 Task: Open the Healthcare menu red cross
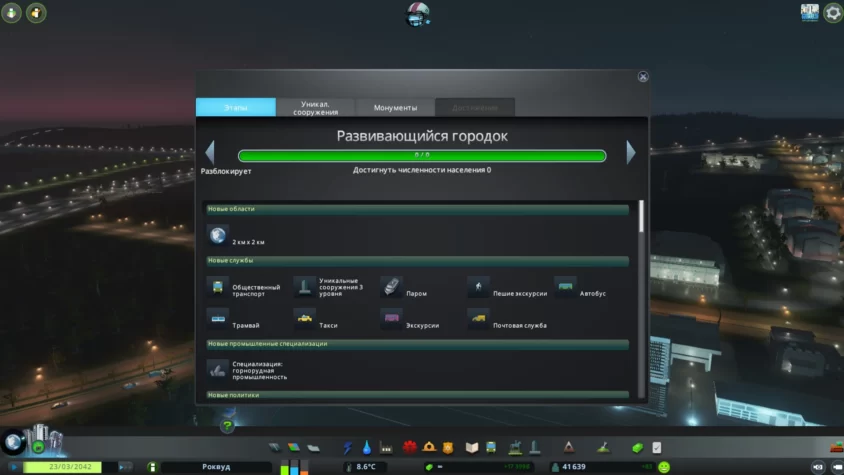410,447
